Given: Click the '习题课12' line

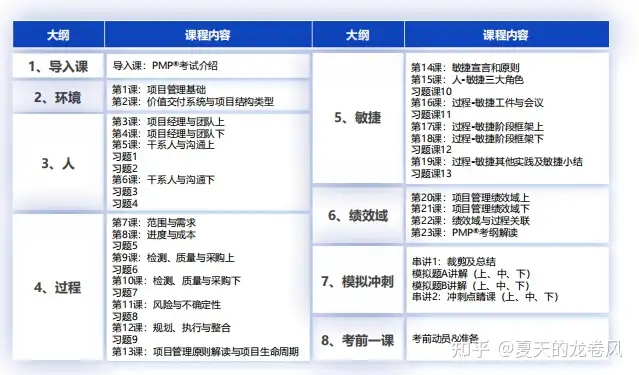Looking at the screenshot, I should coord(431,150).
